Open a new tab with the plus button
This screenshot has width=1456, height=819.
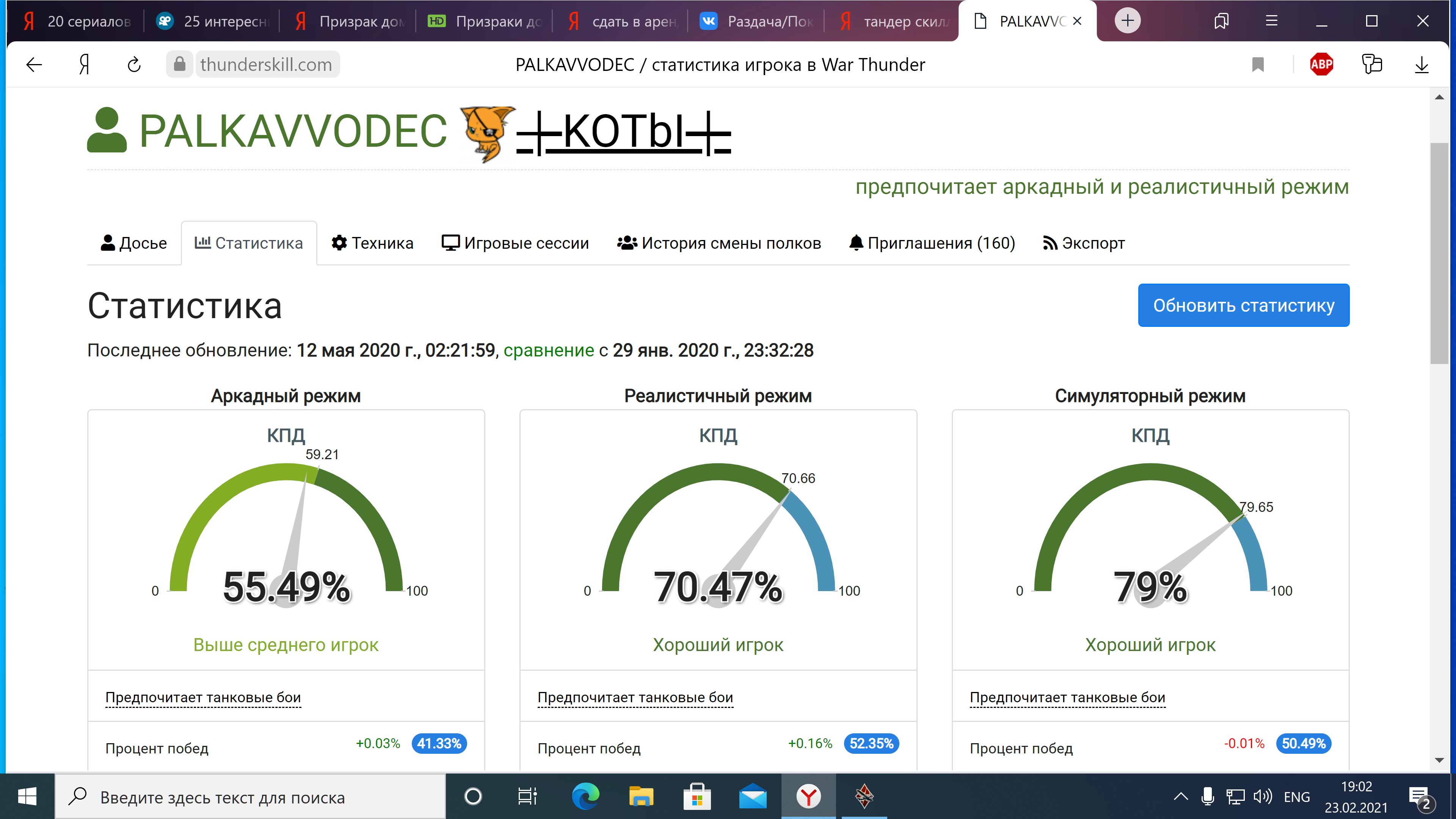pyautogui.click(x=1127, y=21)
